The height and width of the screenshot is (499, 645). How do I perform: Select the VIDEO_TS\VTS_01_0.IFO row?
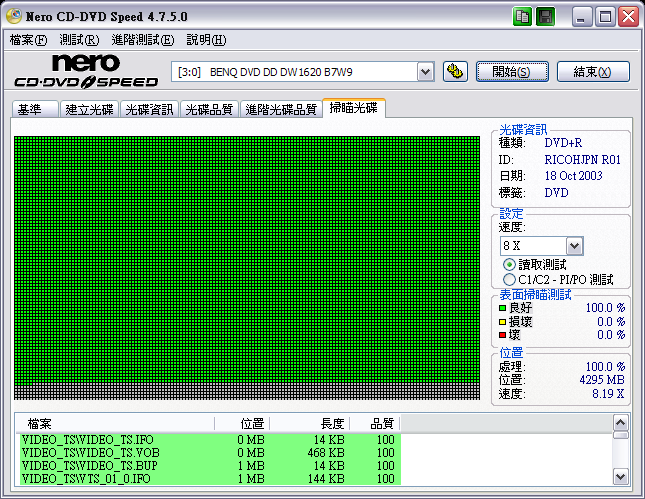(x=209, y=478)
